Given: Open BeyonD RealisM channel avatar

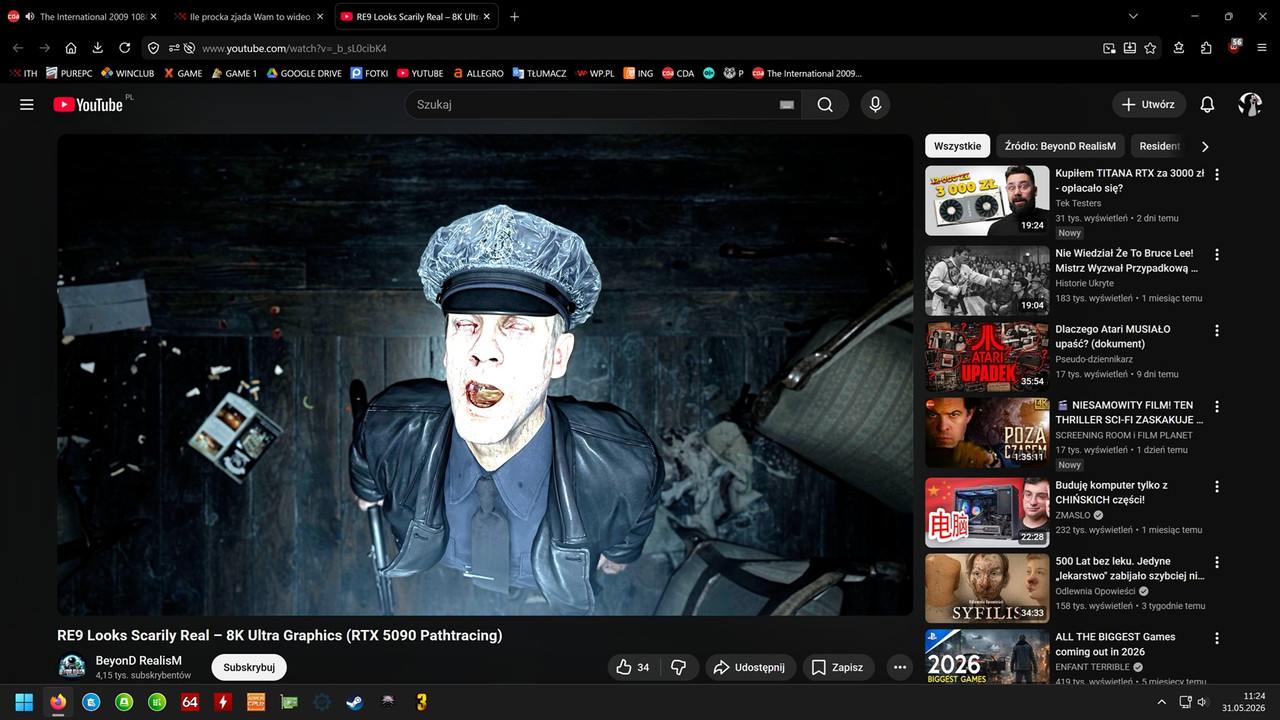Looking at the screenshot, I should (x=72, y=667).
